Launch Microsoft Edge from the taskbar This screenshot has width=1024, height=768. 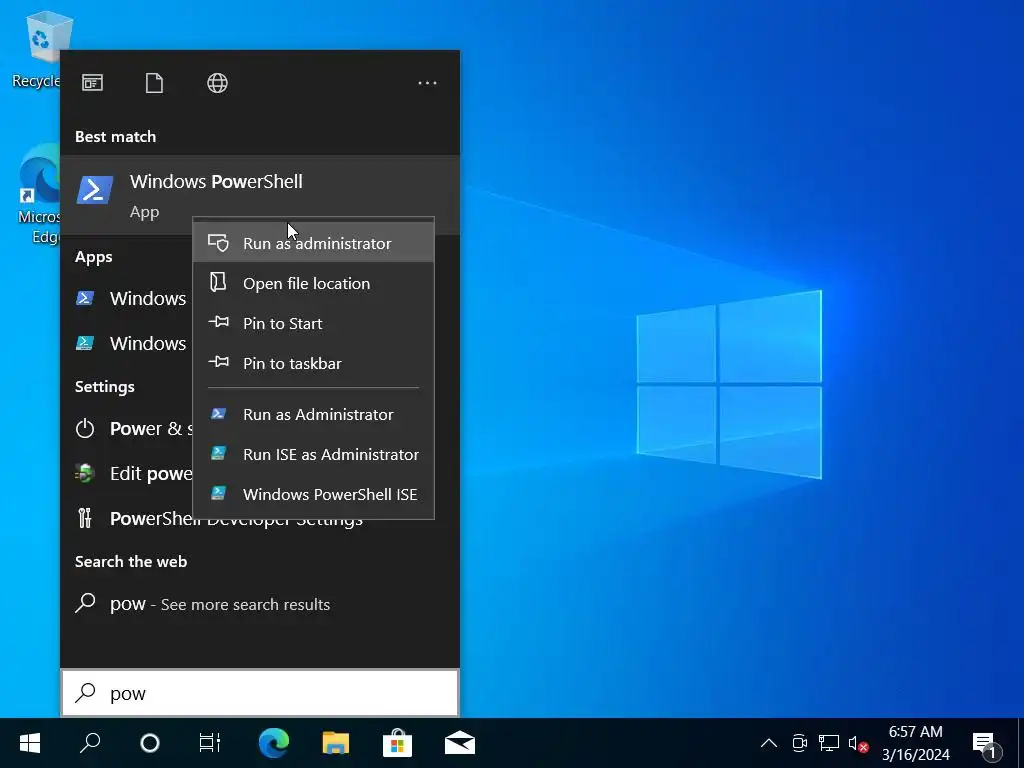tap(274, 743)
